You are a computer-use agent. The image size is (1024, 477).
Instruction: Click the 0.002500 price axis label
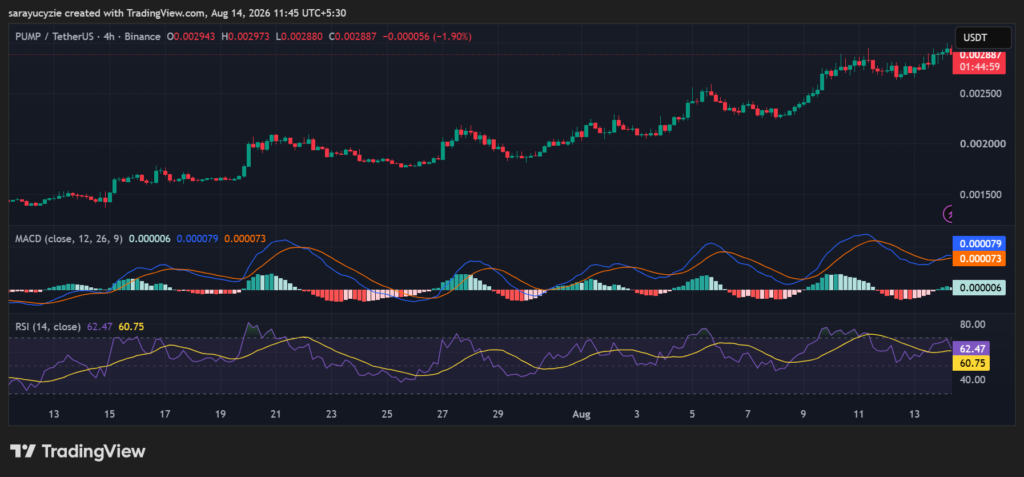(981, 93)
